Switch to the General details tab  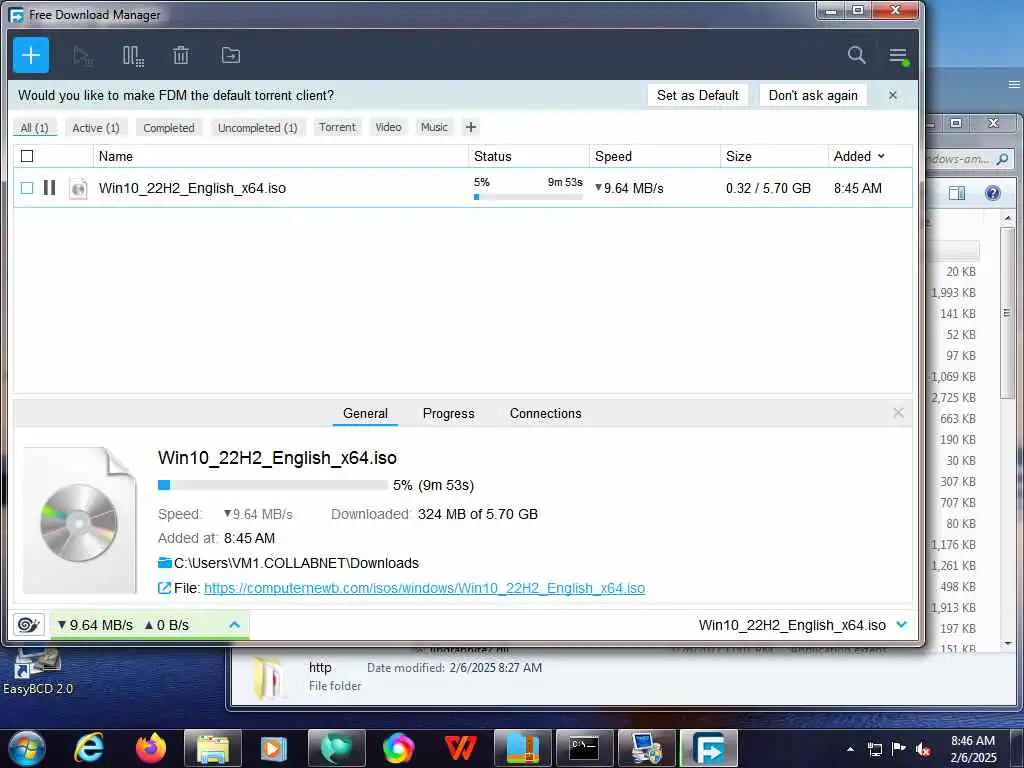coord(365,413)
